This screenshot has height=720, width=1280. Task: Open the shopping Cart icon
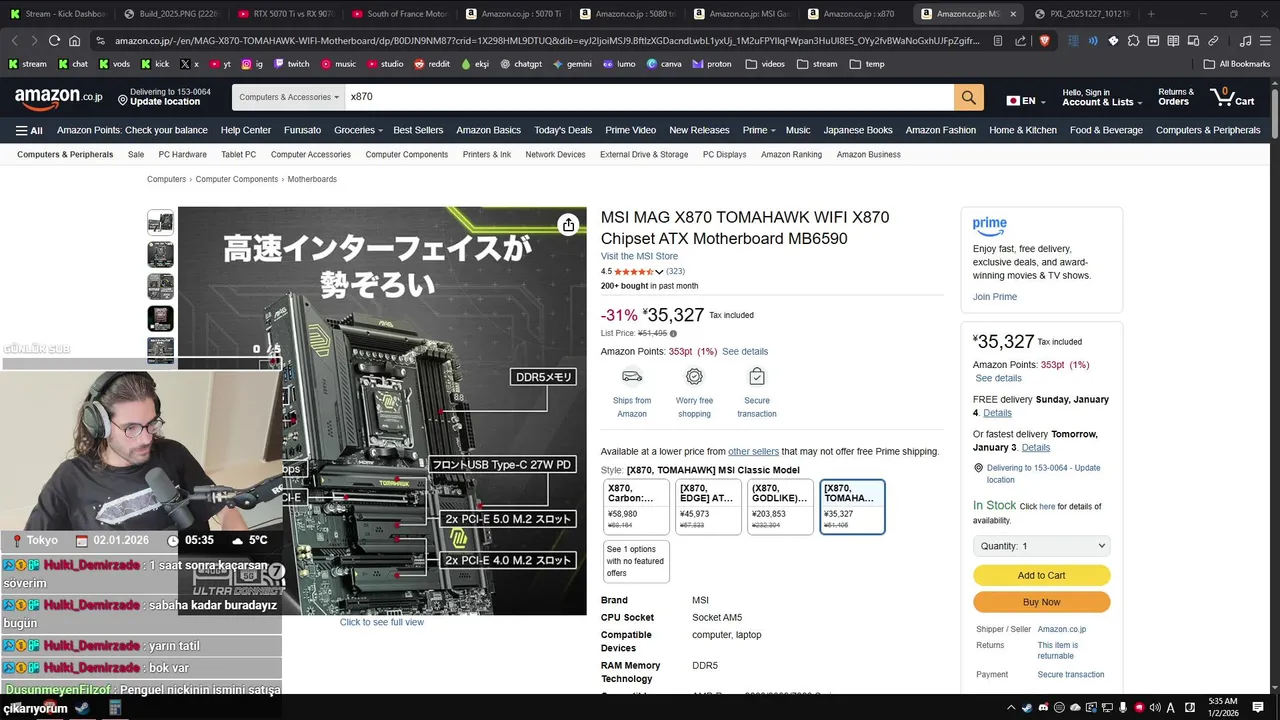(x=1232, y=97)
